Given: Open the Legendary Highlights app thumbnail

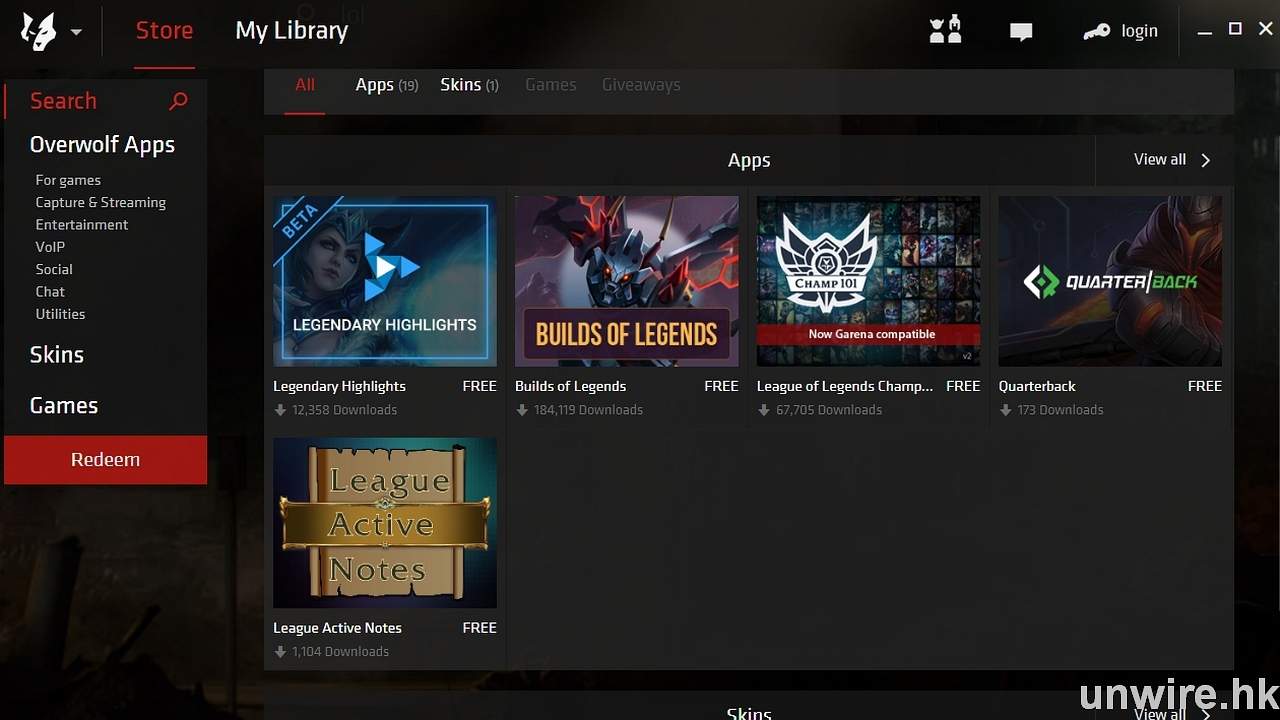Looking at the screenshot, I should [385, 281].
